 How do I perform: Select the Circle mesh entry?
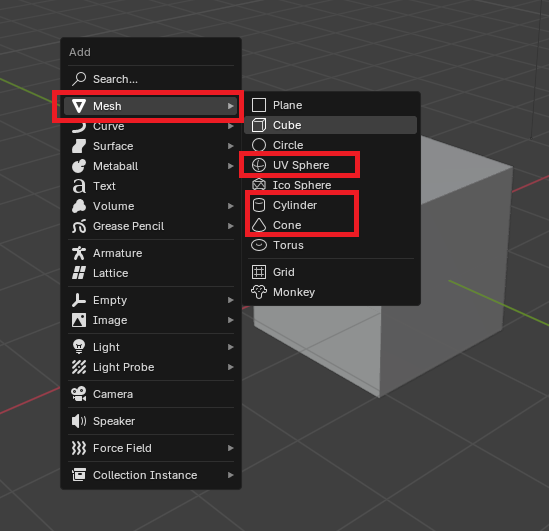(331, 145)
